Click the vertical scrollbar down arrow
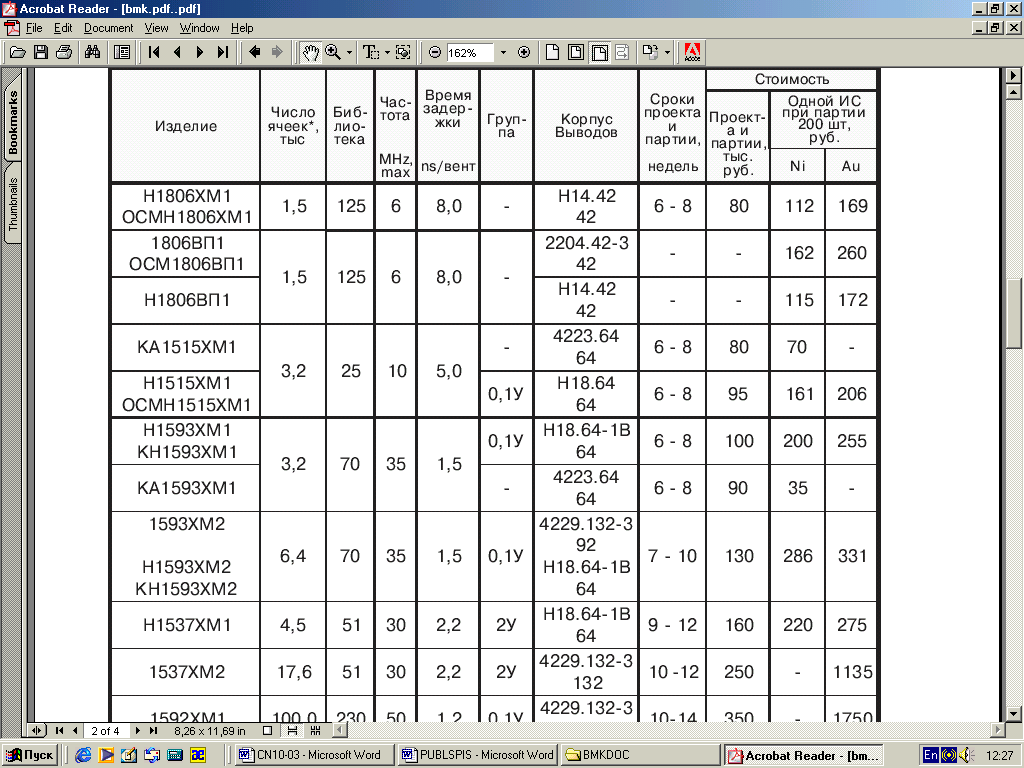This screenshot has width=1024, height=768. (1014, 712)
